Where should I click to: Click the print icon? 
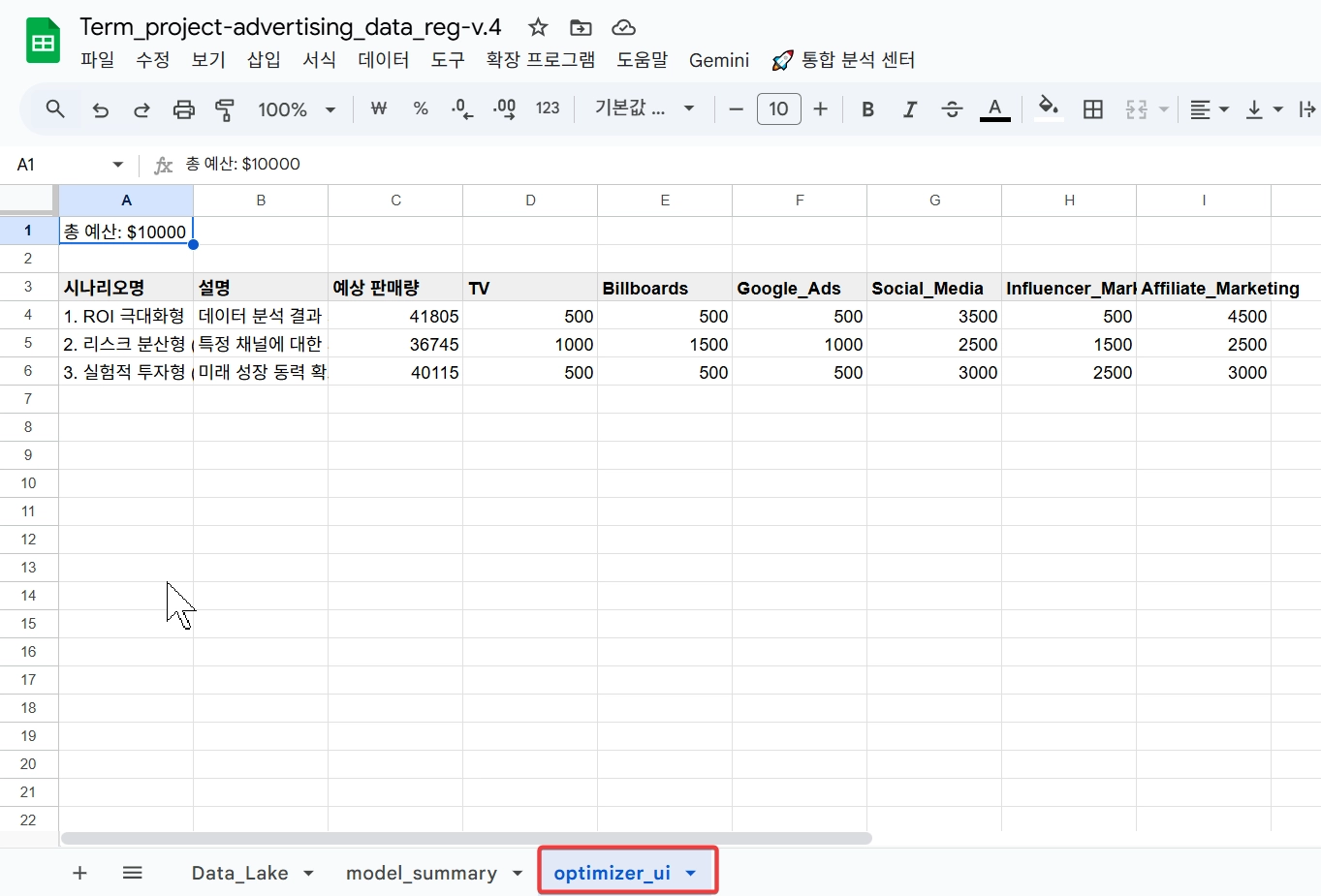(x=183, y=109)
